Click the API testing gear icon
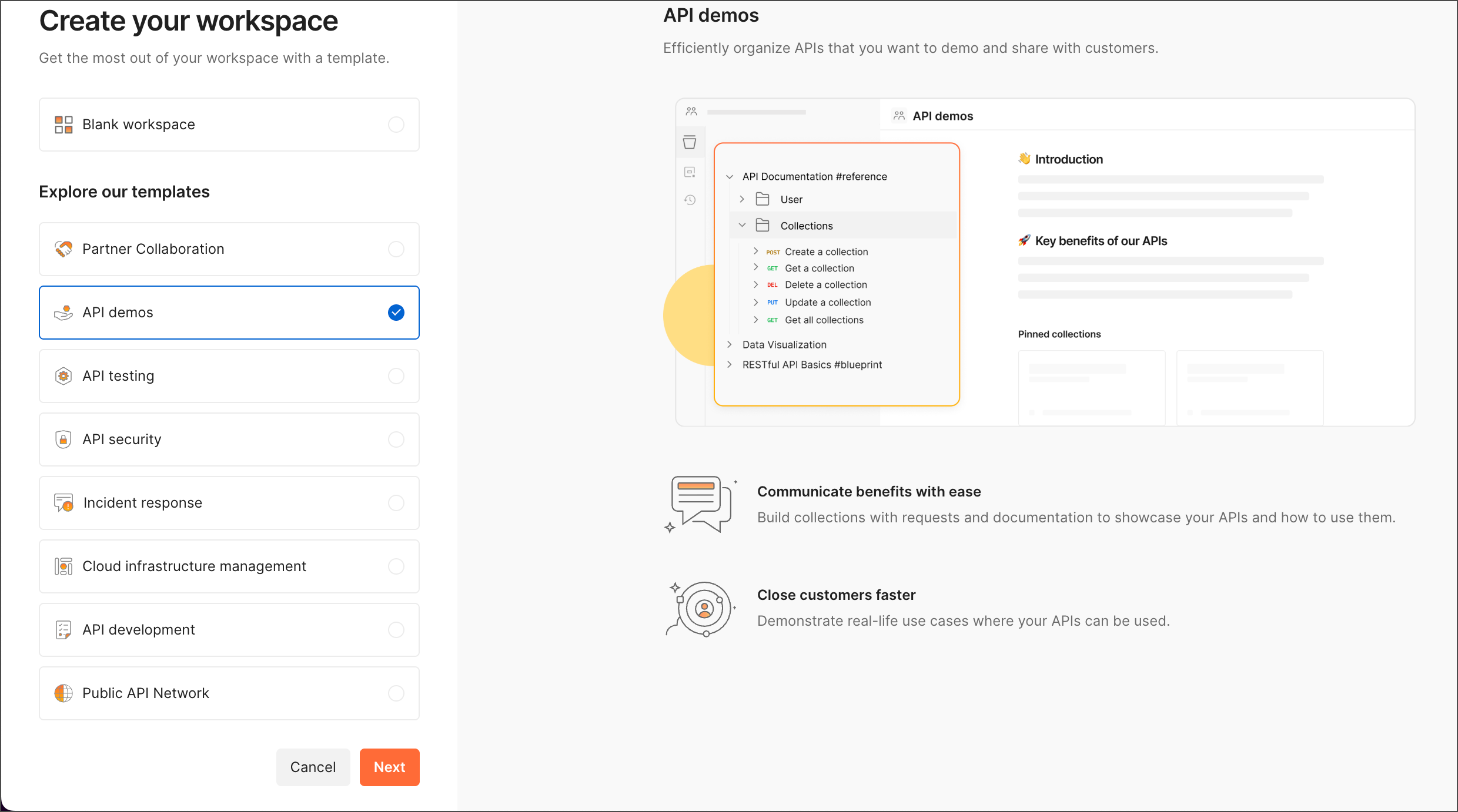1458x812 pixels. [63, 376]
